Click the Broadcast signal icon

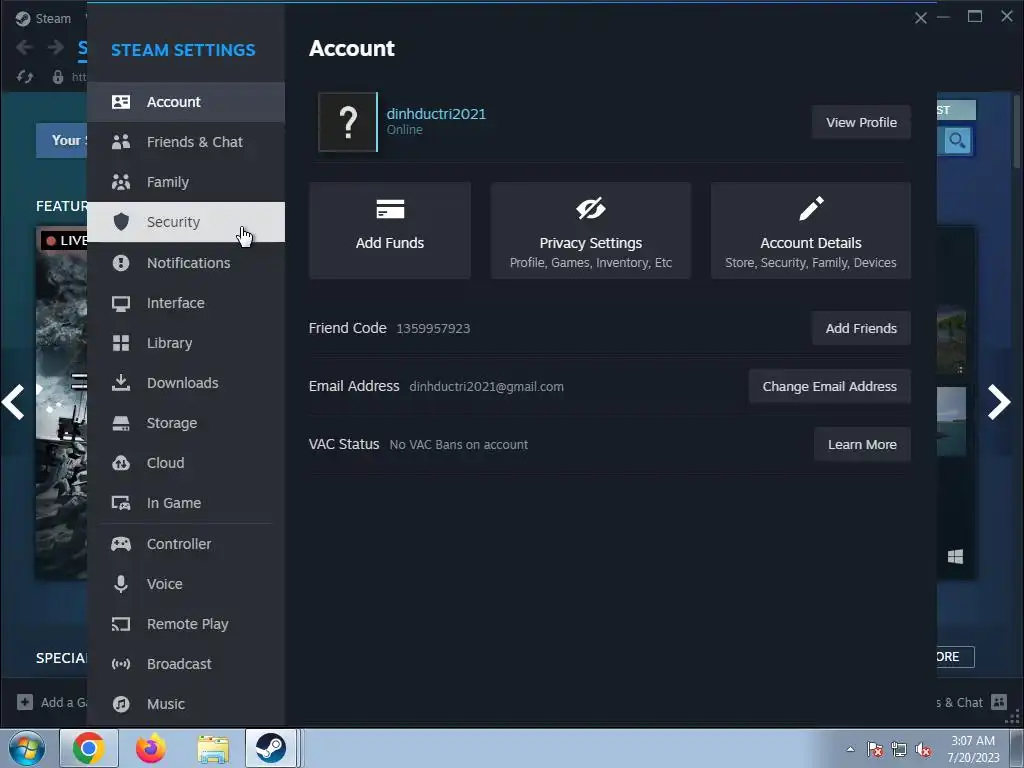click(x=121, y=664)
